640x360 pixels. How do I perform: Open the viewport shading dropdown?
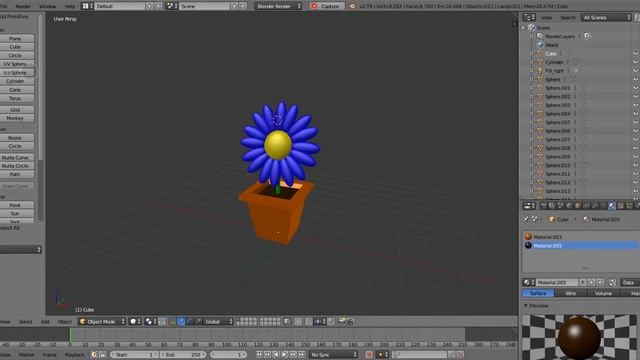[x=135, y=322]
